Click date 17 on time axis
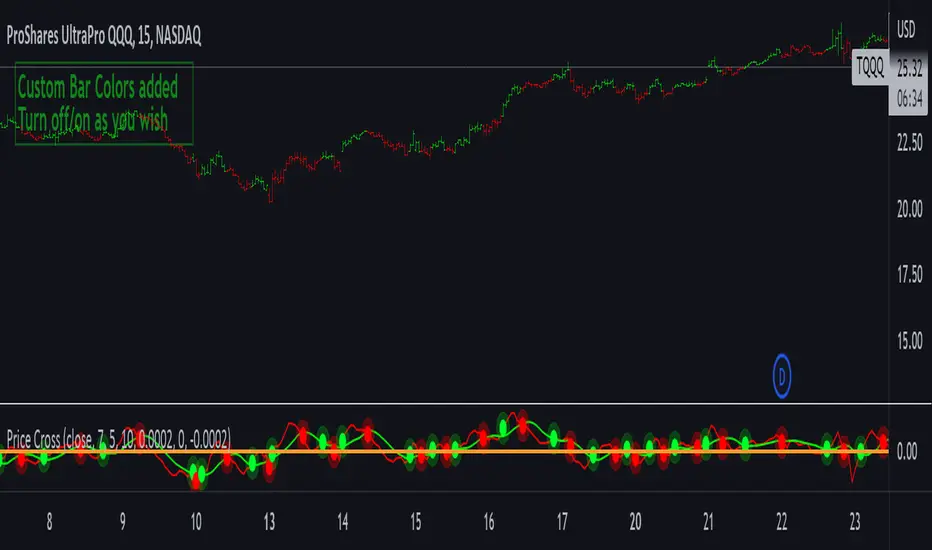 coord(562,522)
